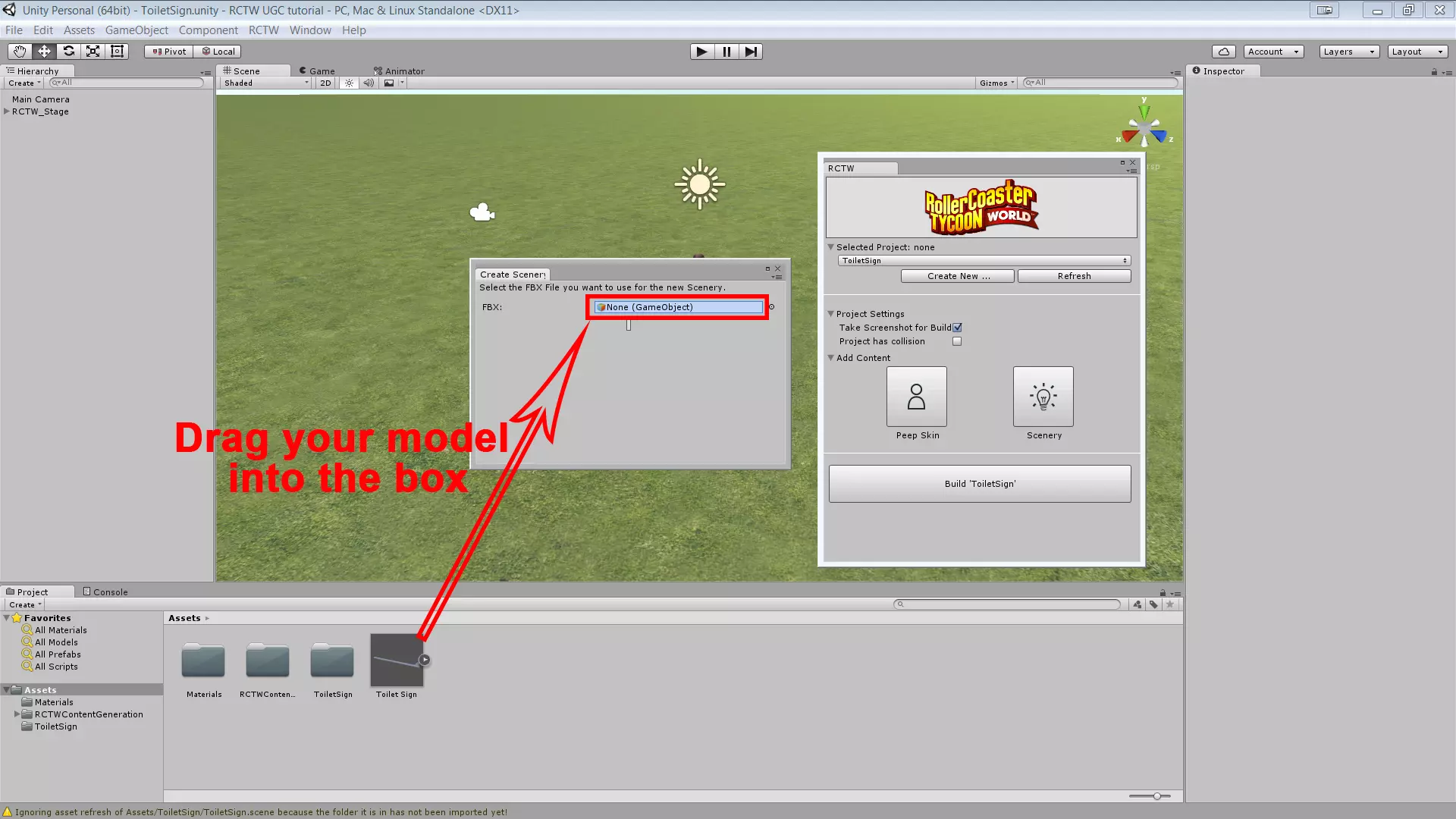The width and height of the screenshot is (1456, 819).
Task: Click the Play button
Action: (701, 52)
